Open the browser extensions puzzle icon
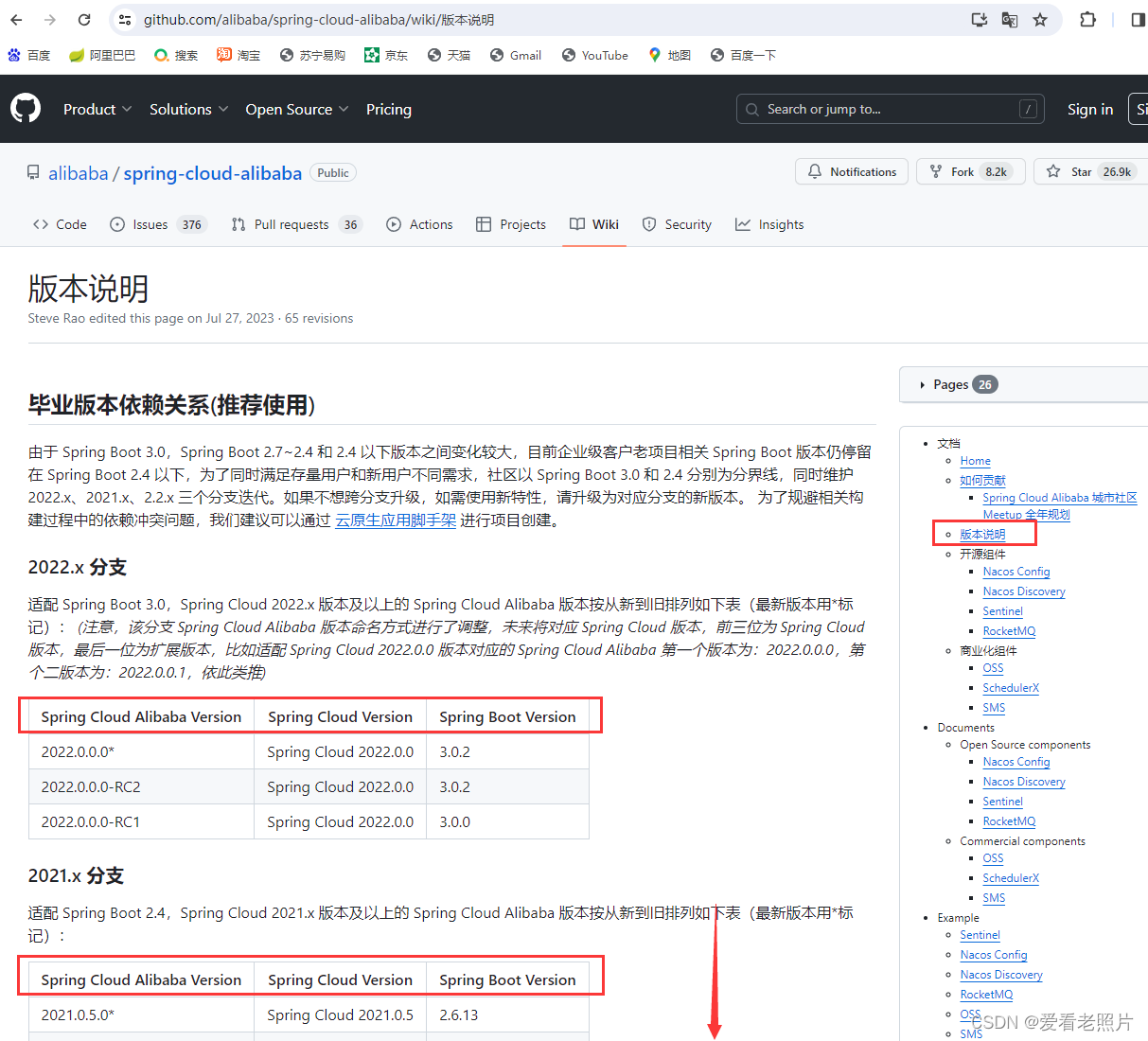 tap(1087, 20)
